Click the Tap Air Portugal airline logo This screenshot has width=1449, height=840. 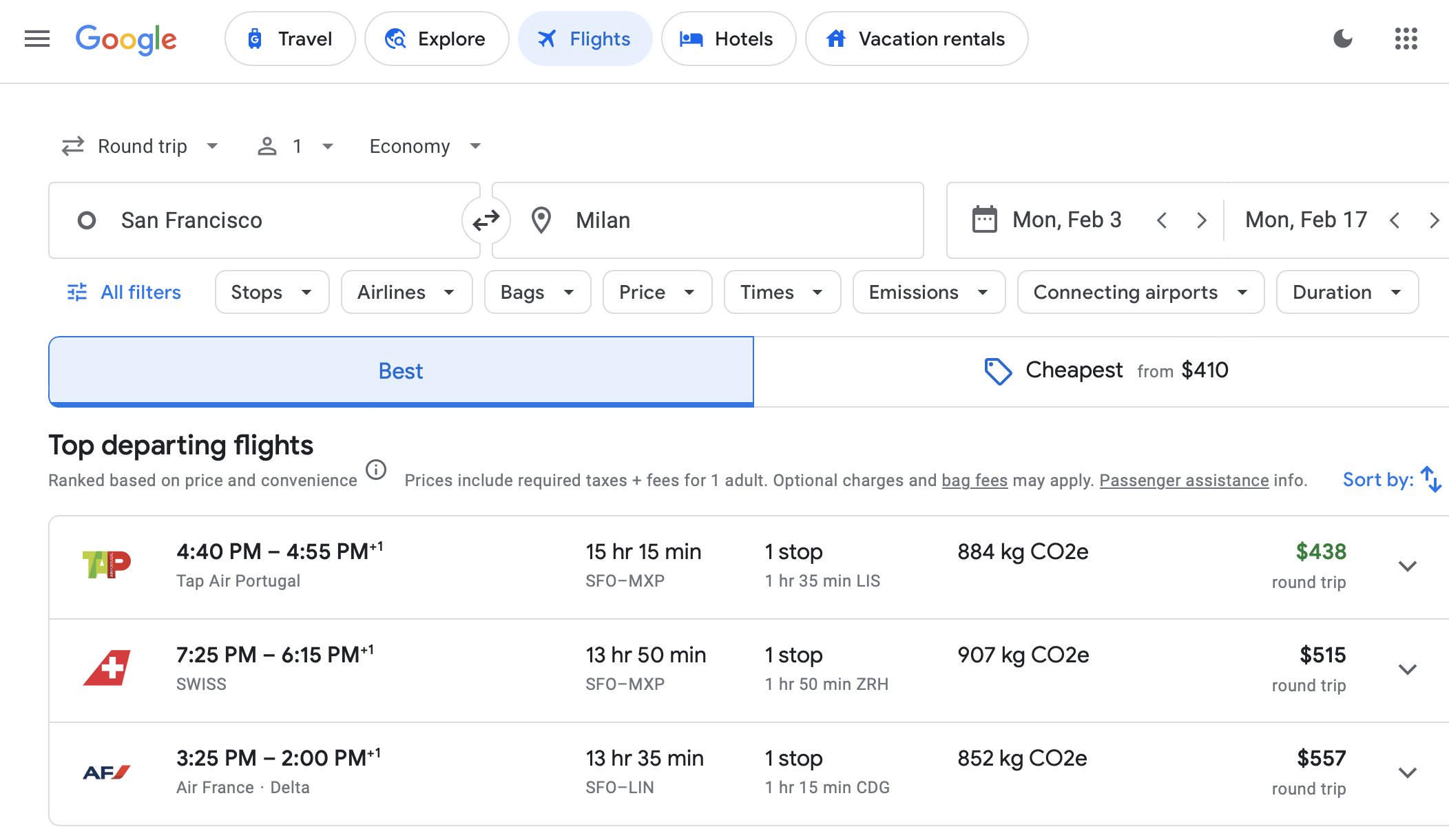[107, 565]
